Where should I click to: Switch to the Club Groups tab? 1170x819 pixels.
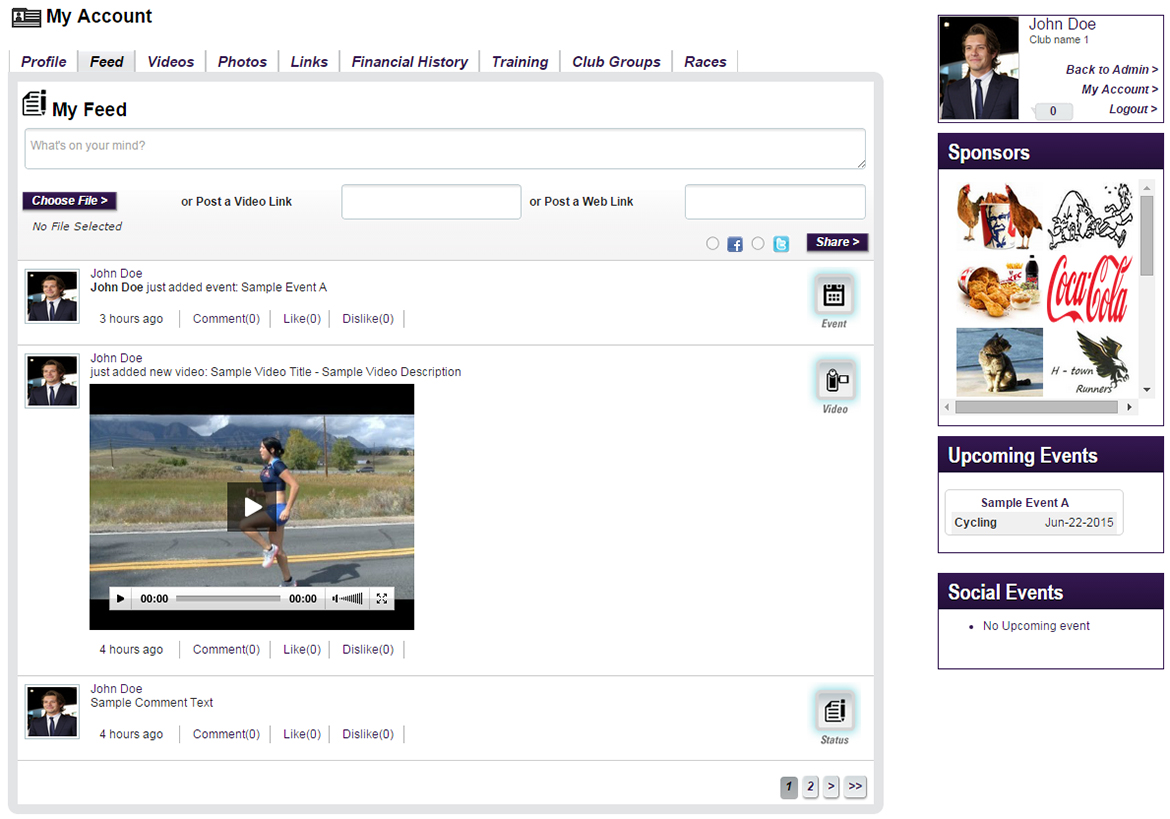tap(616, 62)
